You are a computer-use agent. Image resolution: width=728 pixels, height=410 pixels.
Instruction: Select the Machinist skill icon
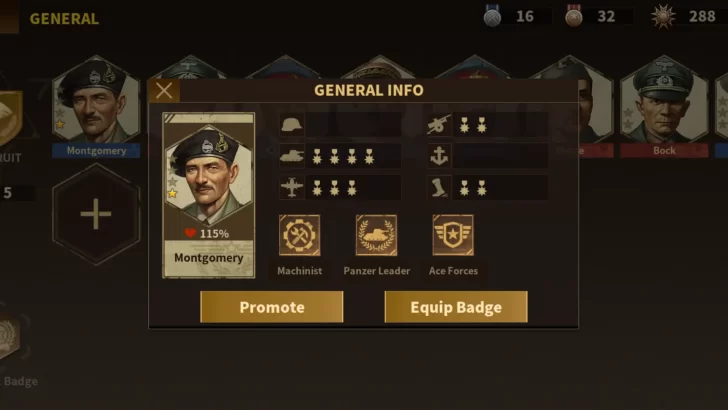(x=299, y=235)
